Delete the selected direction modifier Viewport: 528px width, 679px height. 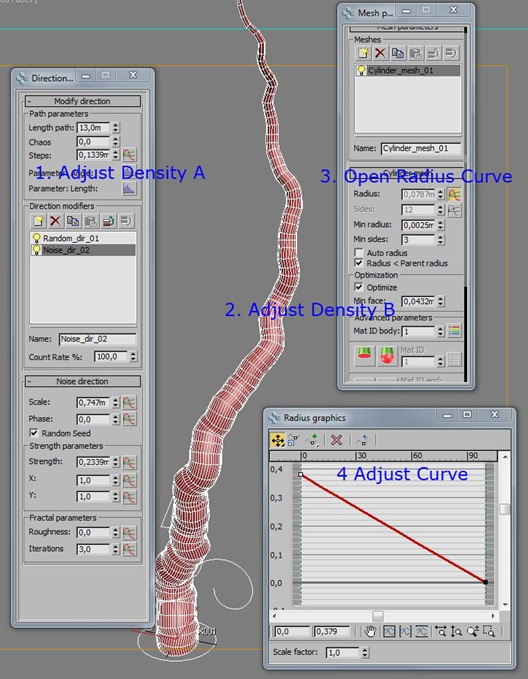55,221
